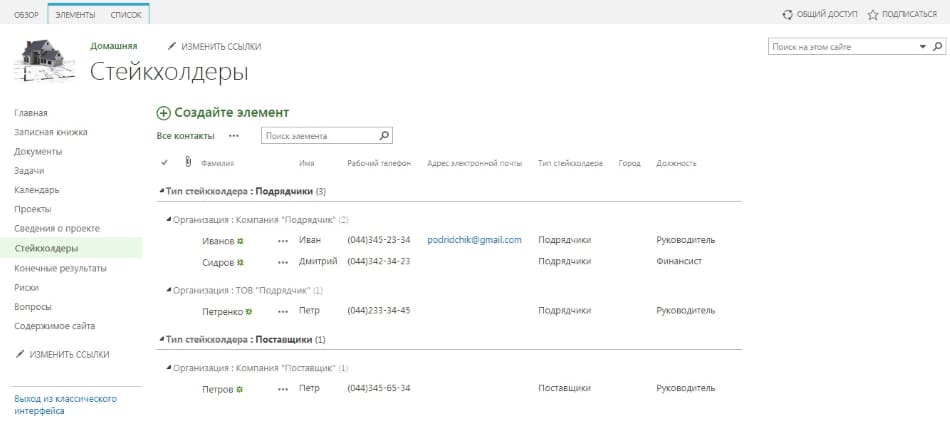Click phone number (044)342-34-23

coord(379,261)
